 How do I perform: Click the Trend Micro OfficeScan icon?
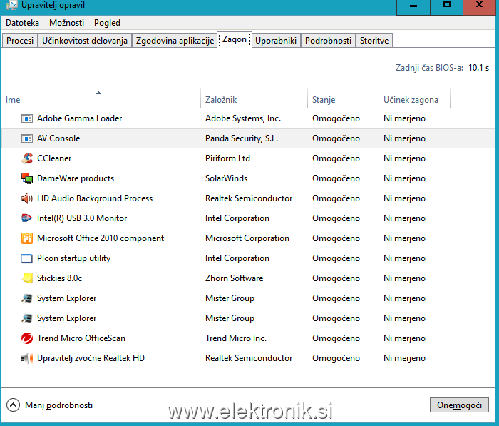(x=27, y=338)
